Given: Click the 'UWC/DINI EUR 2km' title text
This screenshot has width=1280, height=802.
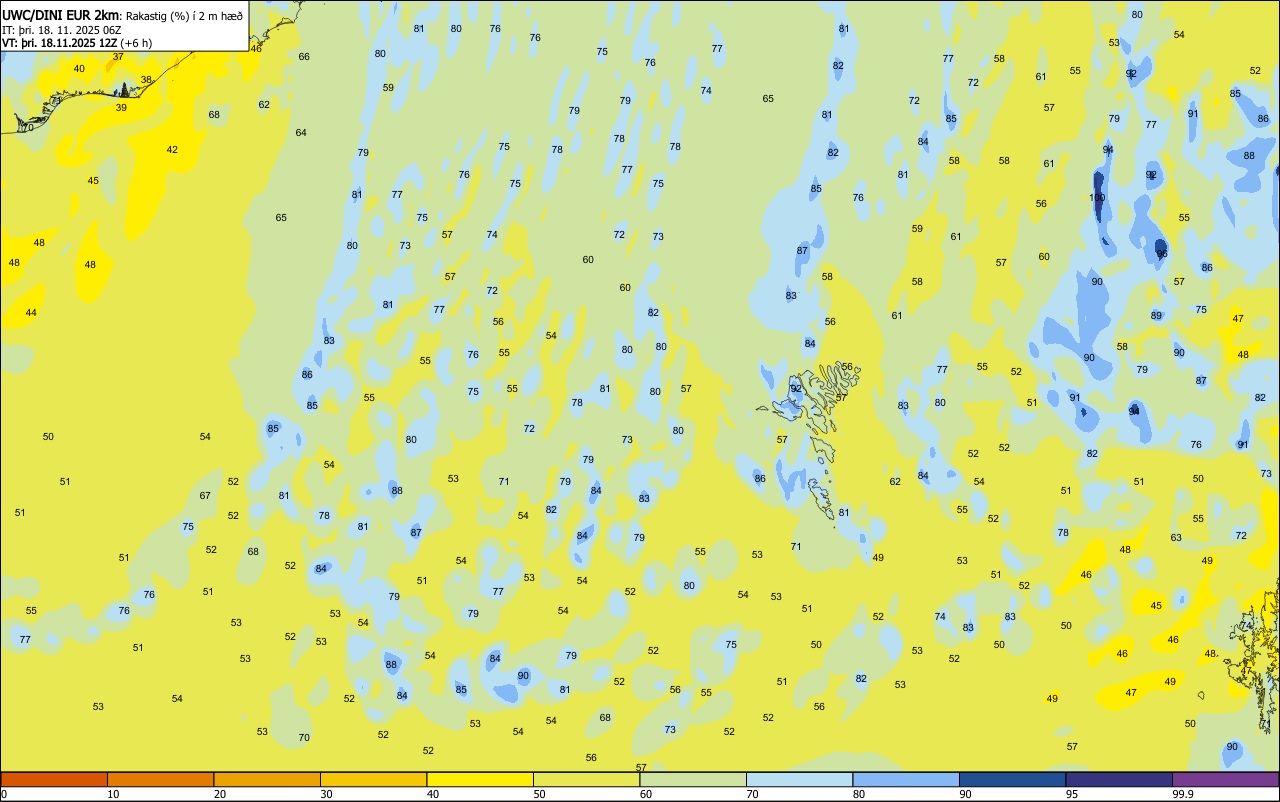Looking at the screenshot, I should [x=61, y=15].
